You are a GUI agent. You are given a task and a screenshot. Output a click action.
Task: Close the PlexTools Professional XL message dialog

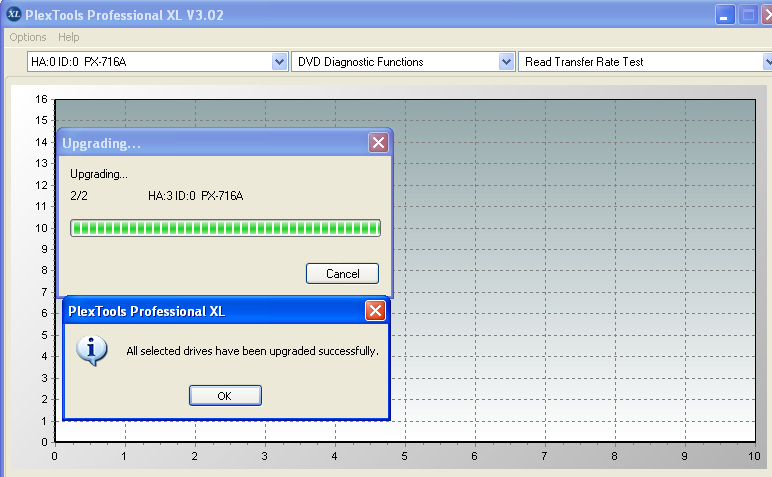[375, 311]
